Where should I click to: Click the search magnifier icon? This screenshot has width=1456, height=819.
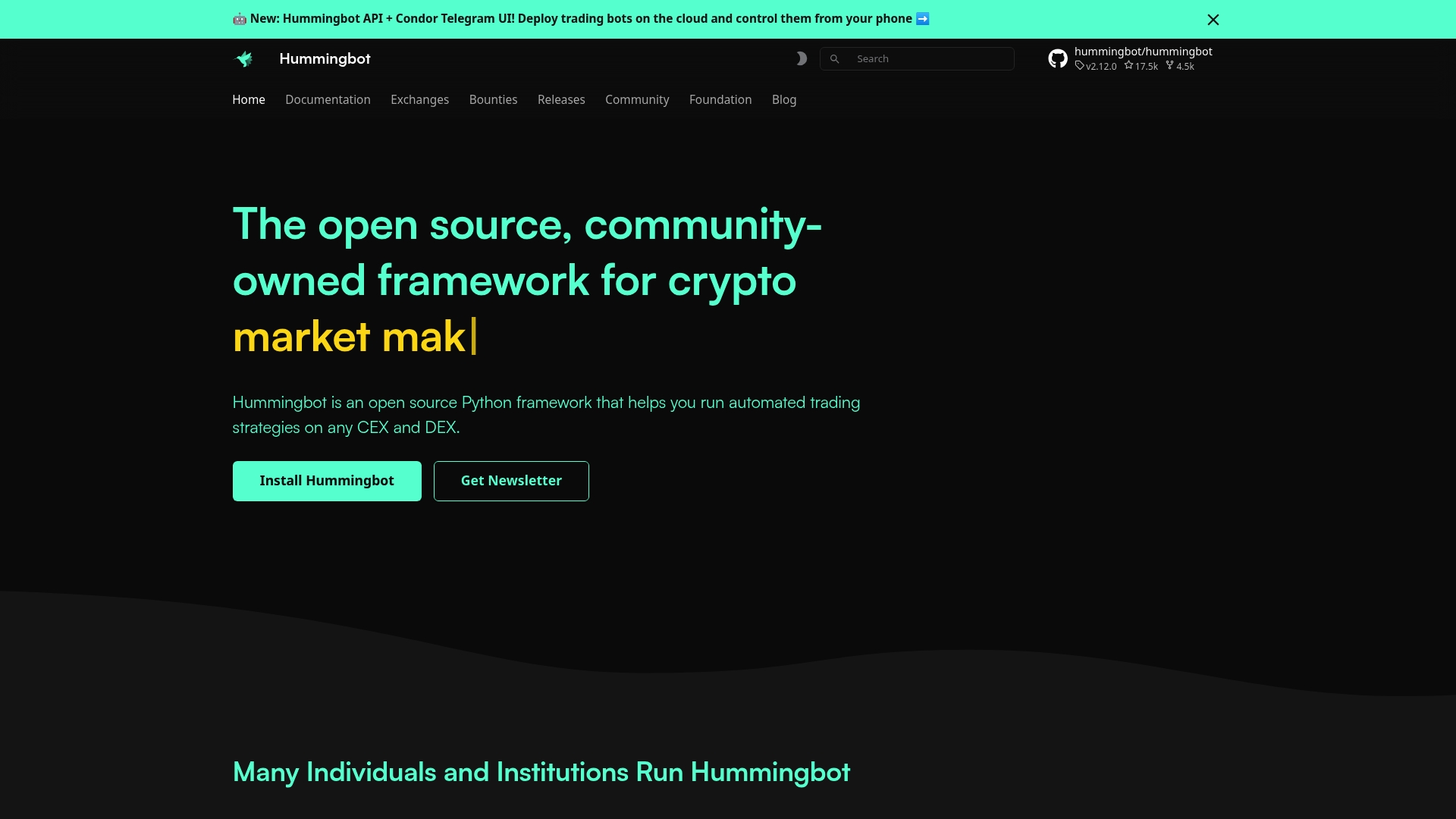pyautogui.click(x=834, y=58)
